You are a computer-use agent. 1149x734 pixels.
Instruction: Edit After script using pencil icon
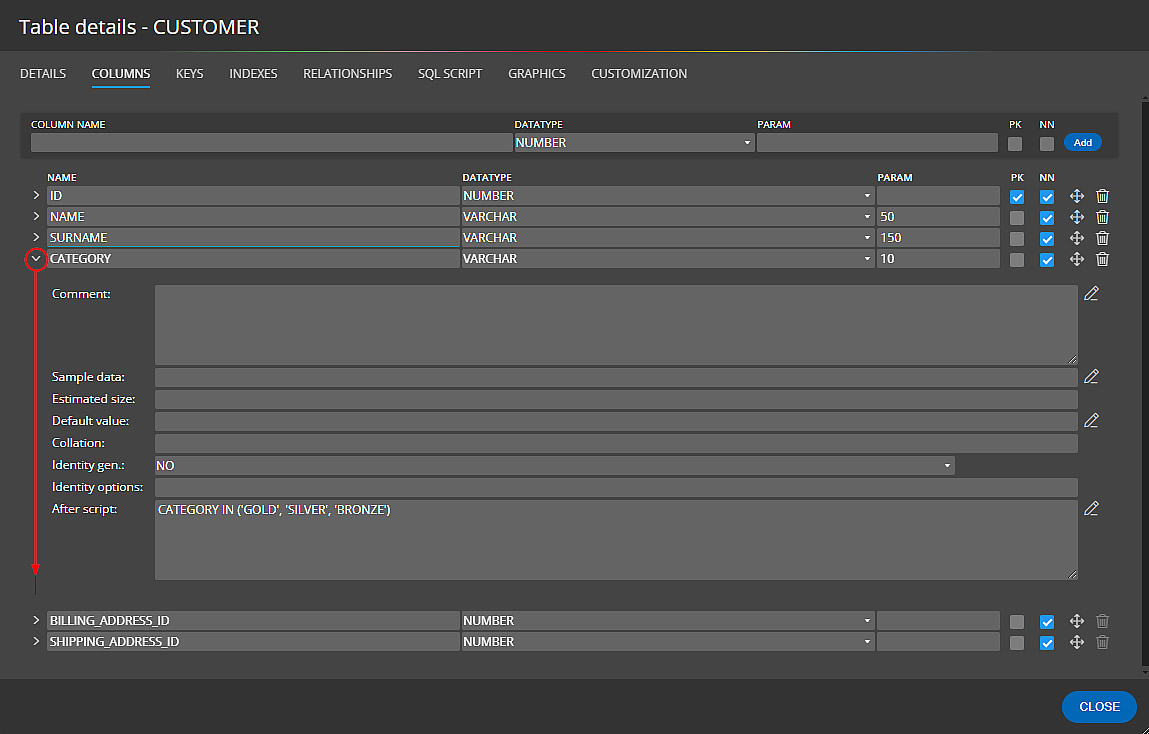(1091, 509)
